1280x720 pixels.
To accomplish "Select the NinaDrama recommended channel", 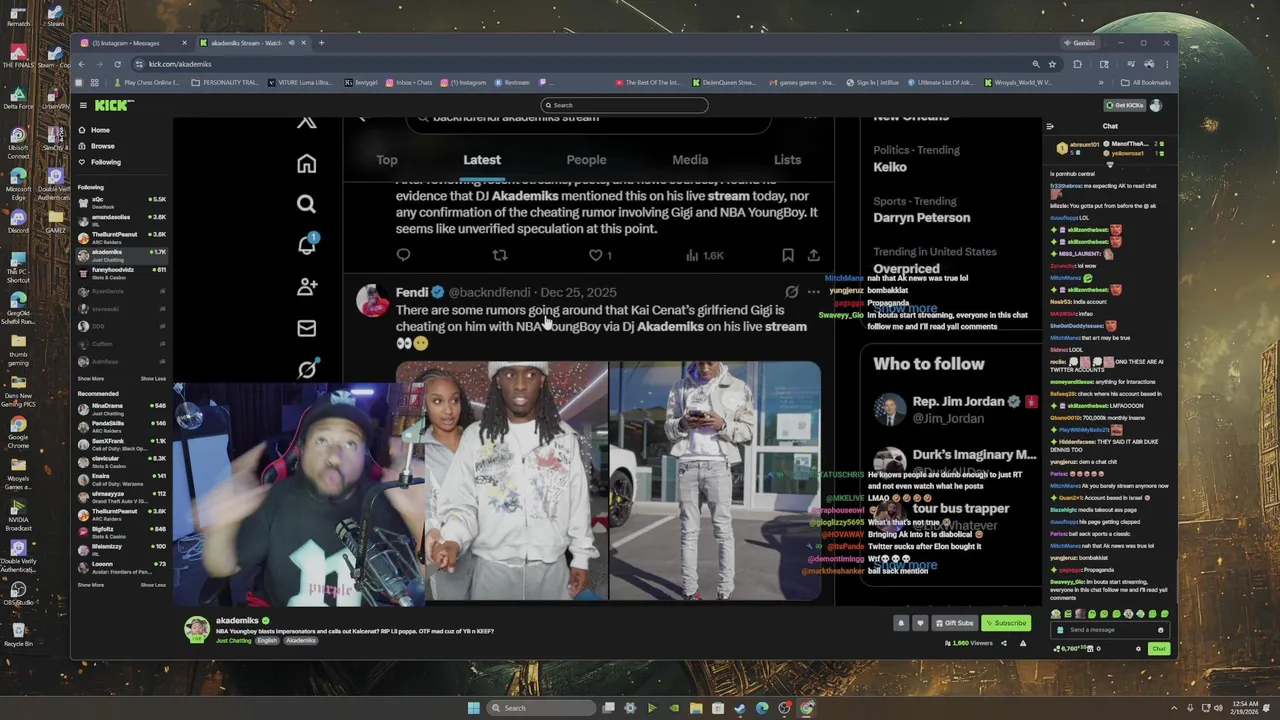I will (121, 408).
